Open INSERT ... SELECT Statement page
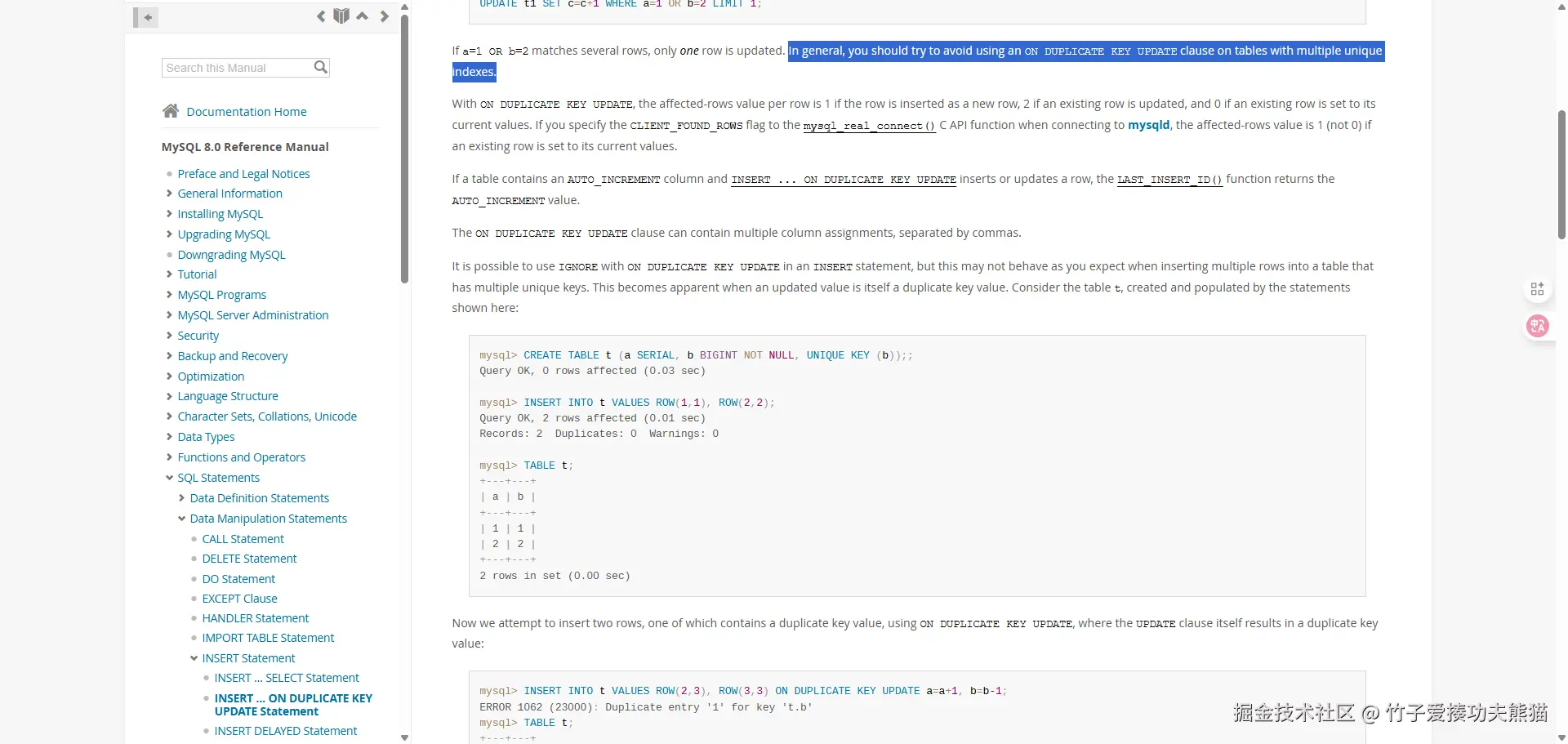 287,678
